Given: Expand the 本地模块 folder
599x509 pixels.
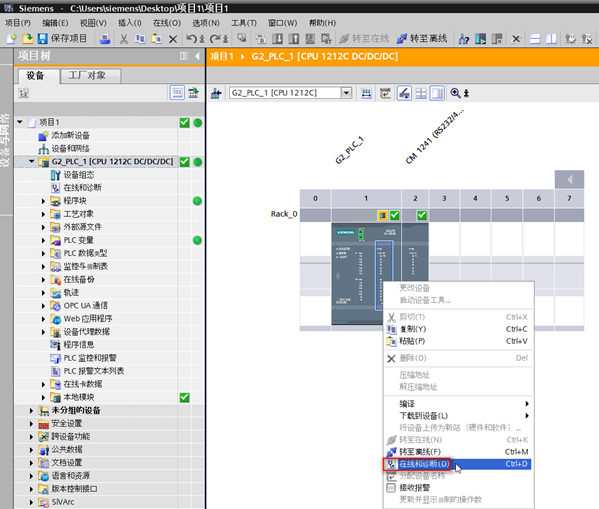Looking at the screenshot, I should click(43, 397).
